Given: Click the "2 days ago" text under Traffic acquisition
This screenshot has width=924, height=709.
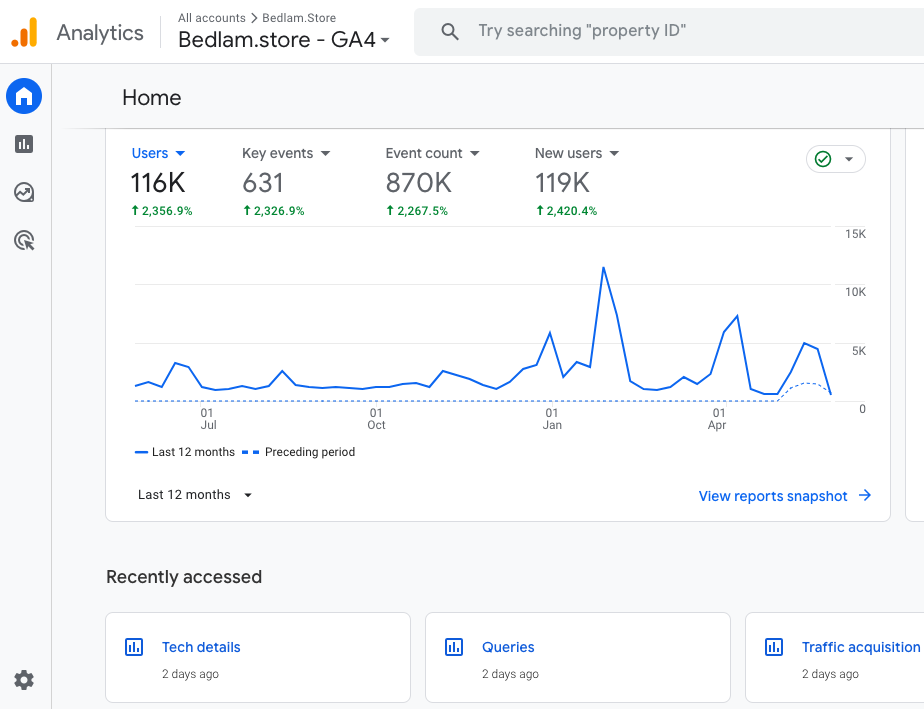Looking at the screenshot, I should 830,674.
